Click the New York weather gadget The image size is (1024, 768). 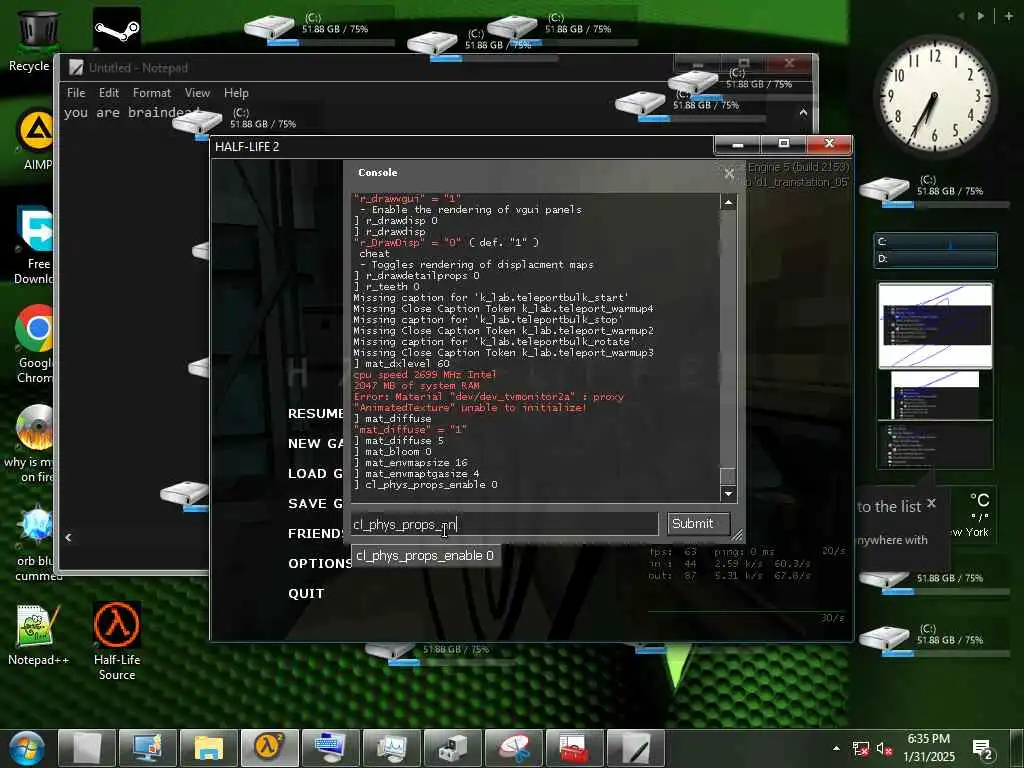tap(976, 516)
